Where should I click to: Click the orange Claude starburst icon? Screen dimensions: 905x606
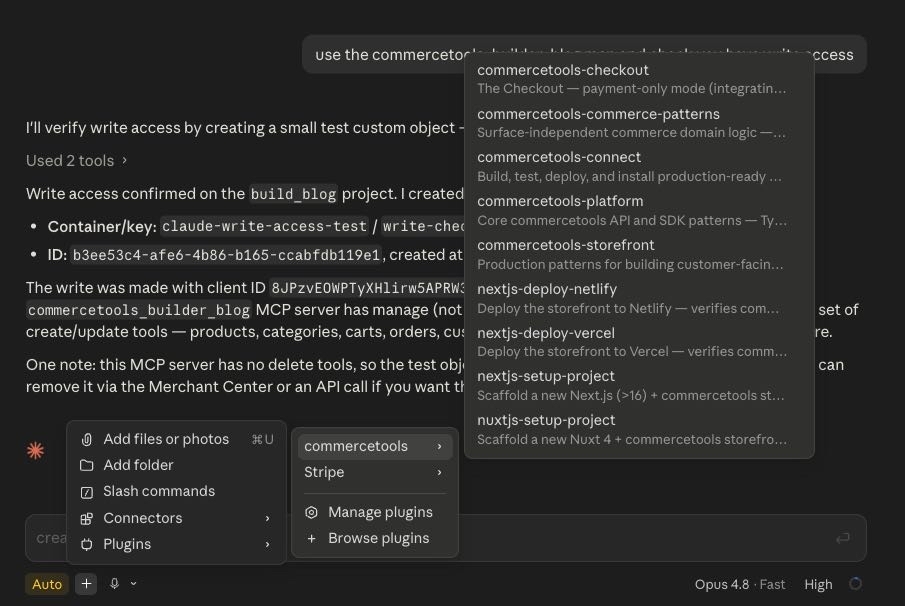(35, 450)
